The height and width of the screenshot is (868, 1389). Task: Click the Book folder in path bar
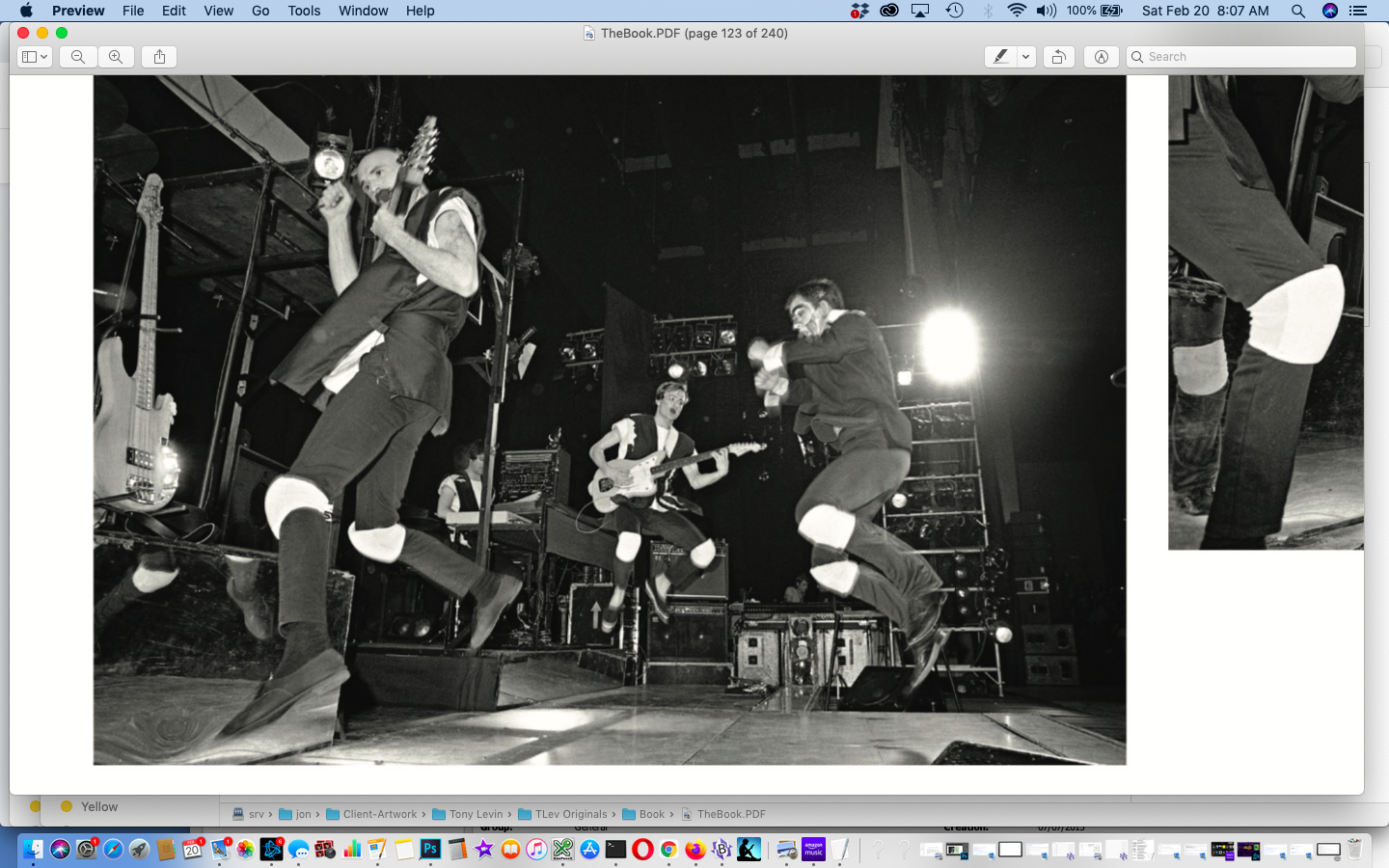[x=643, y=814]
